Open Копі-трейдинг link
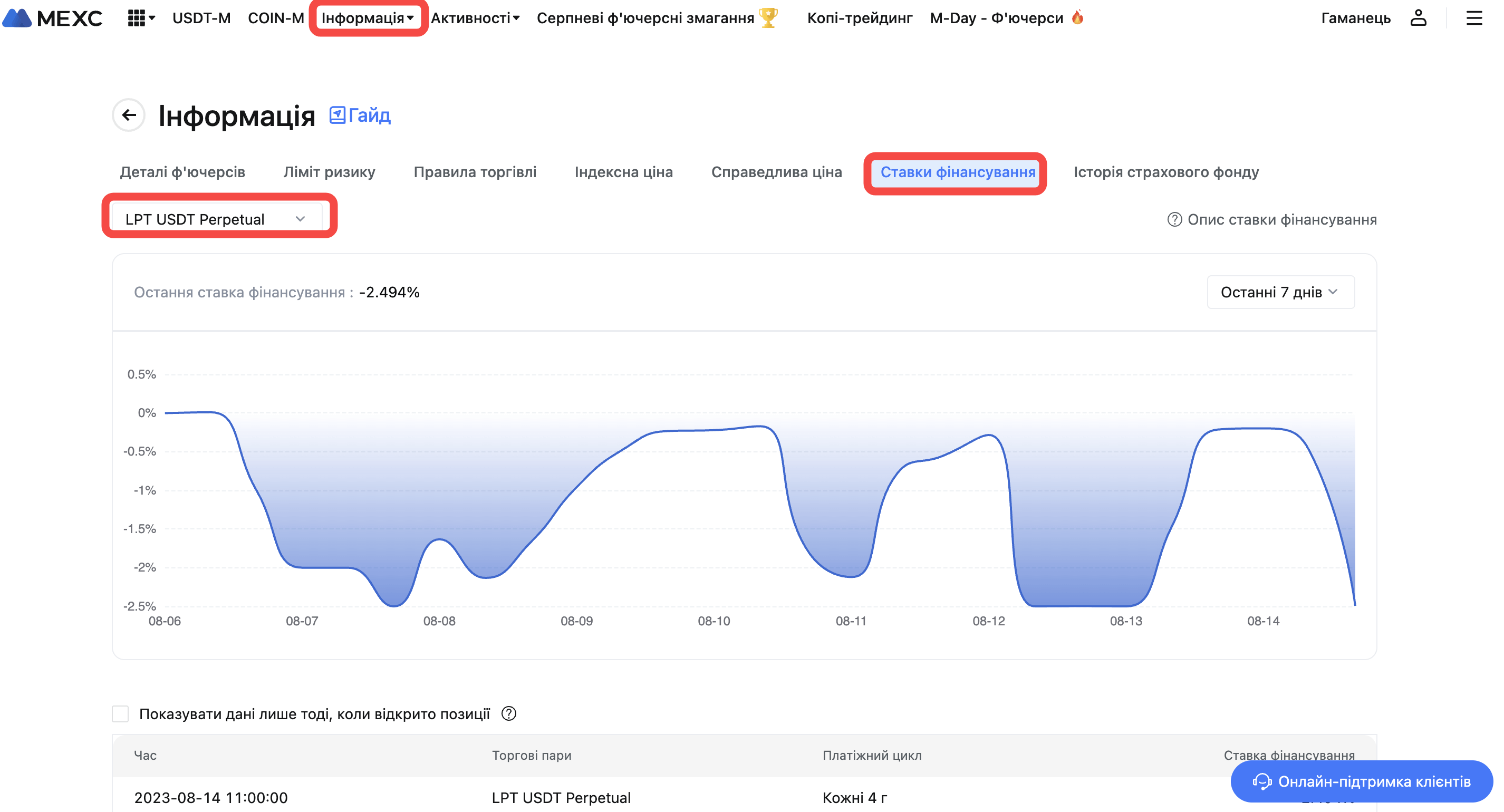The height and width of the screenshot is (812, 1504). tap(859, 18)
